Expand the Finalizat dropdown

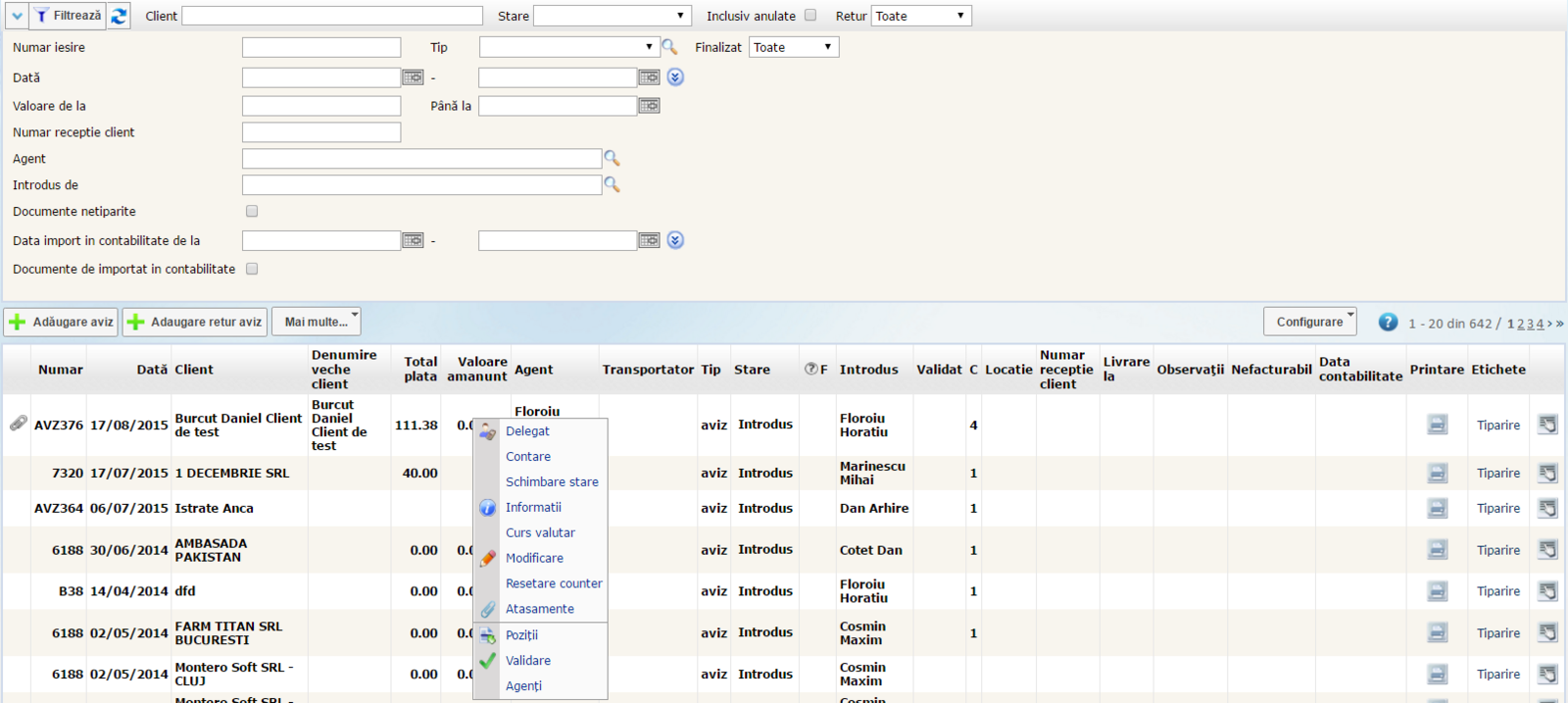coord(794,47)
